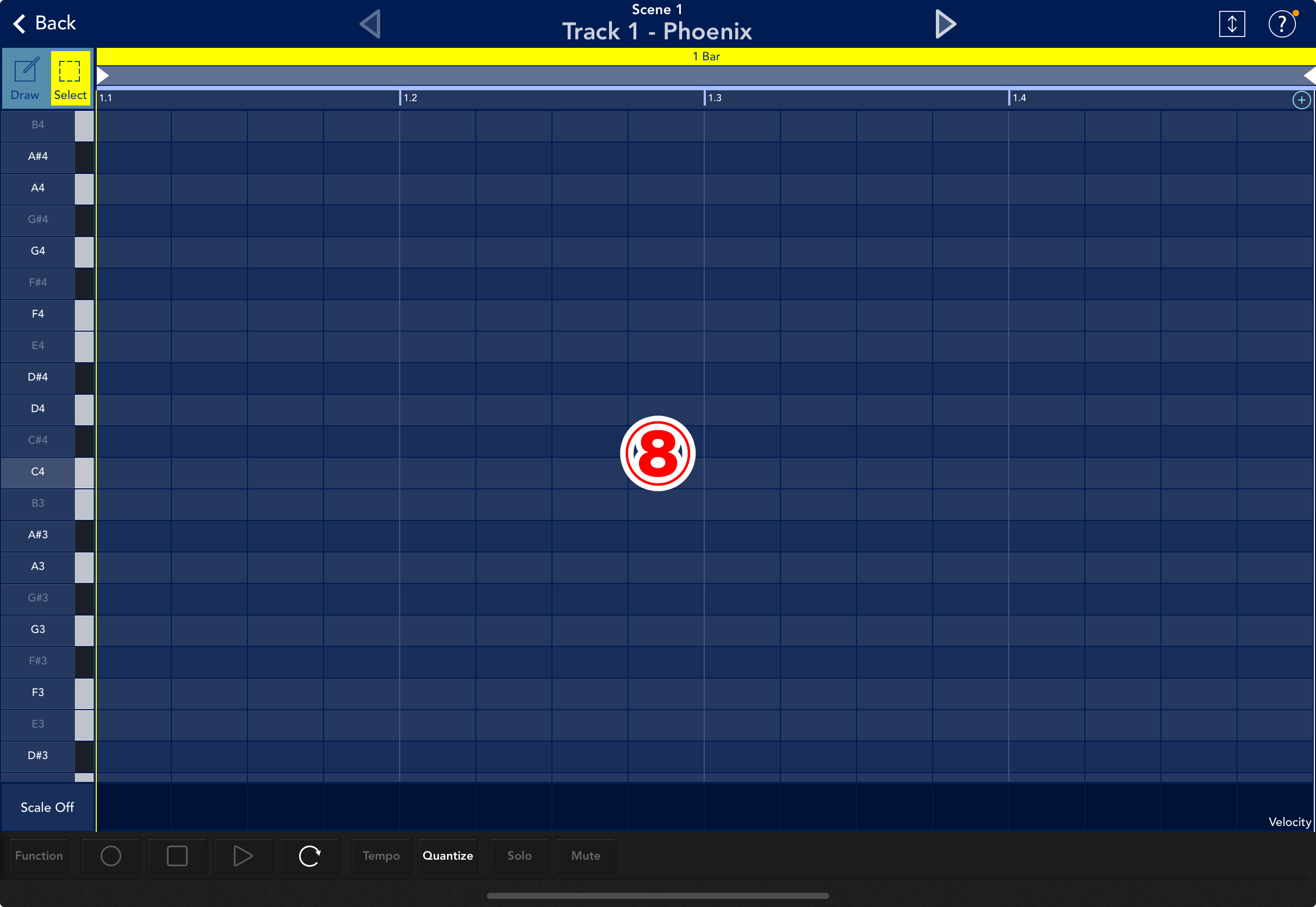This screenshot has width=1316, height=907.
Task: Toggle the Scale Off button
Action: coord(48,807)
